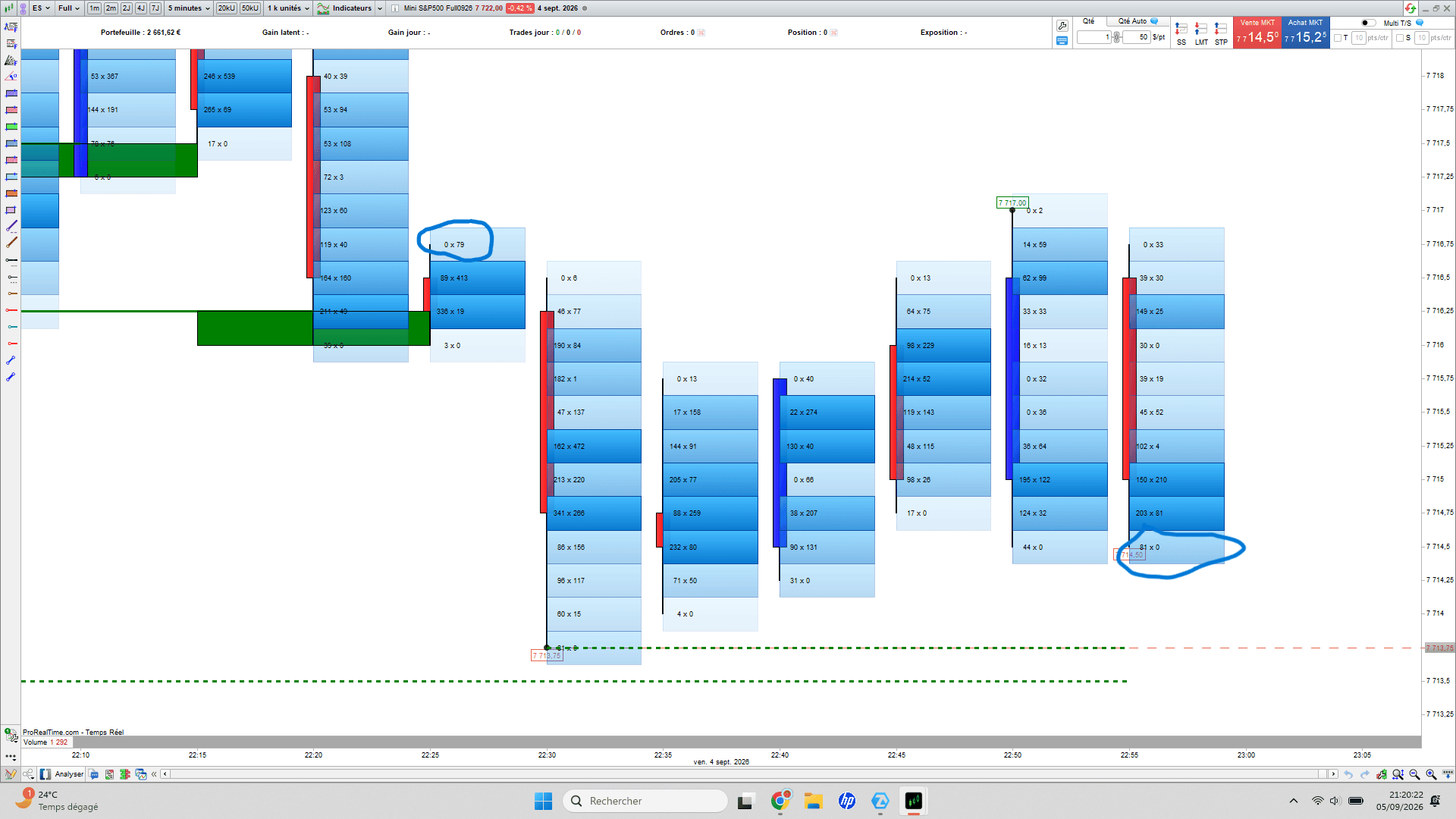
Task: Open the 1 k unités dropdown
Action: click(x=288, y=8)
